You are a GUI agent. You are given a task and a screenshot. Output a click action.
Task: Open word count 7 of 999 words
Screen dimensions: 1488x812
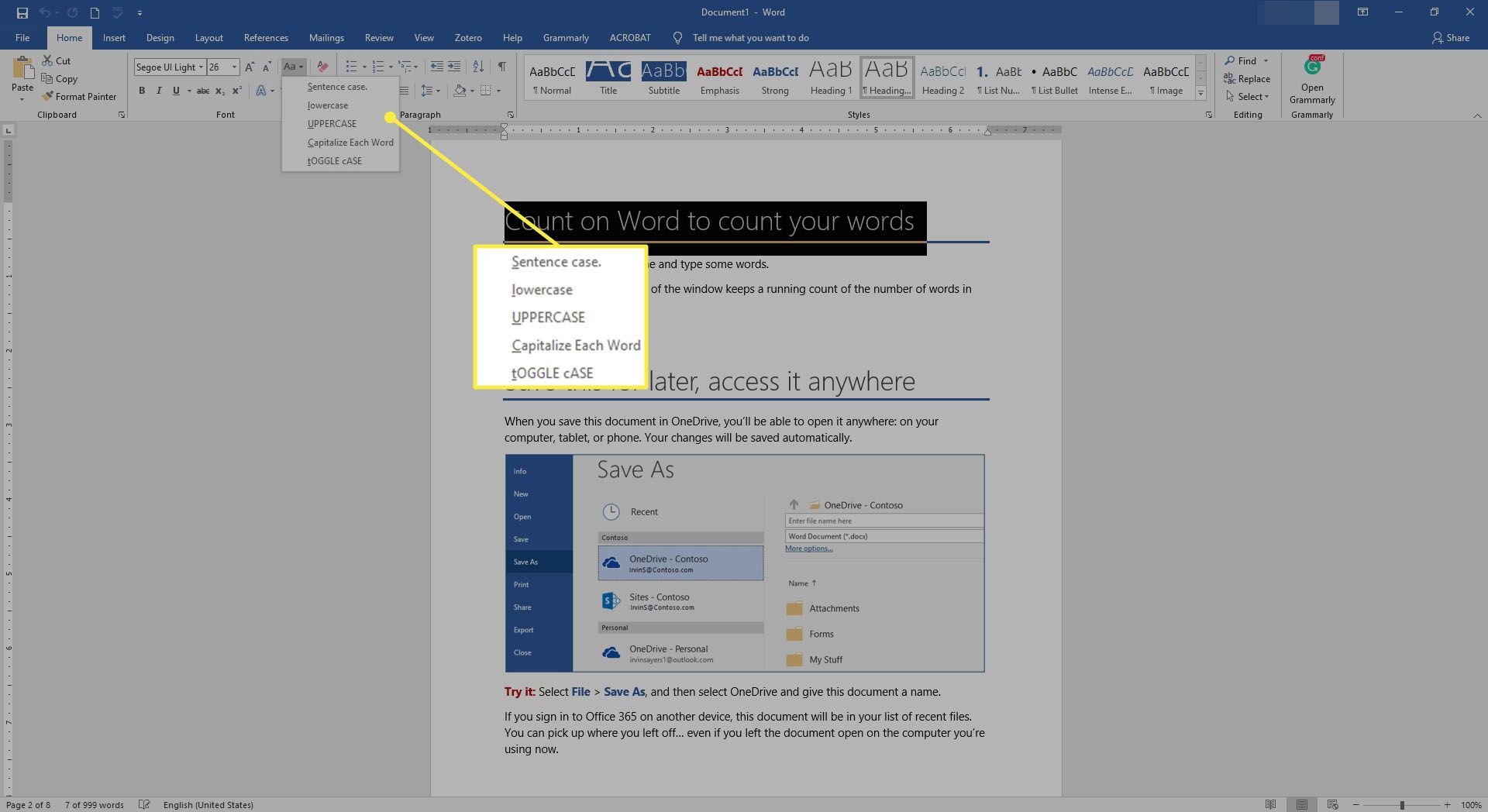(94, 804)
